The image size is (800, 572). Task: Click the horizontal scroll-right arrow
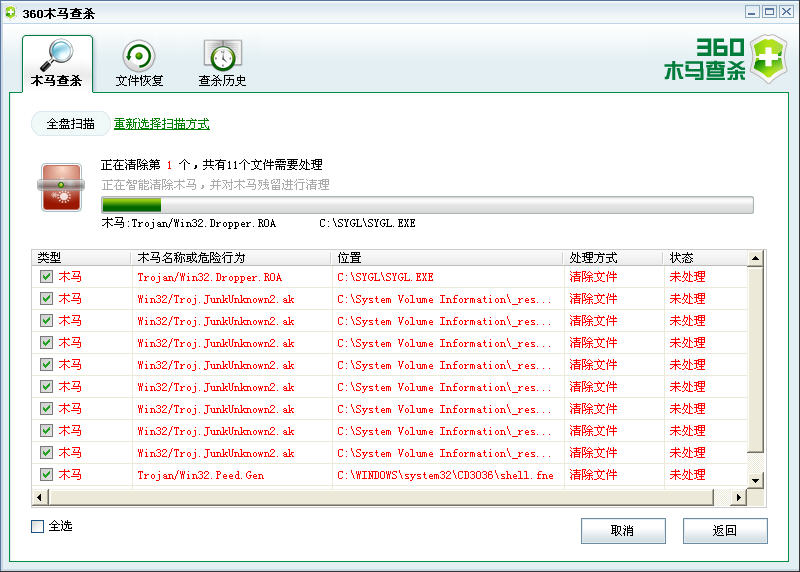pos(739,496)
